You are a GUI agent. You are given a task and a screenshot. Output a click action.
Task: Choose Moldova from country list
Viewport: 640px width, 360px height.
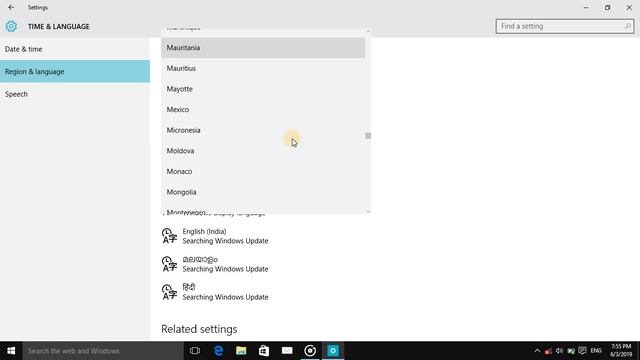(x=263, y=151)
